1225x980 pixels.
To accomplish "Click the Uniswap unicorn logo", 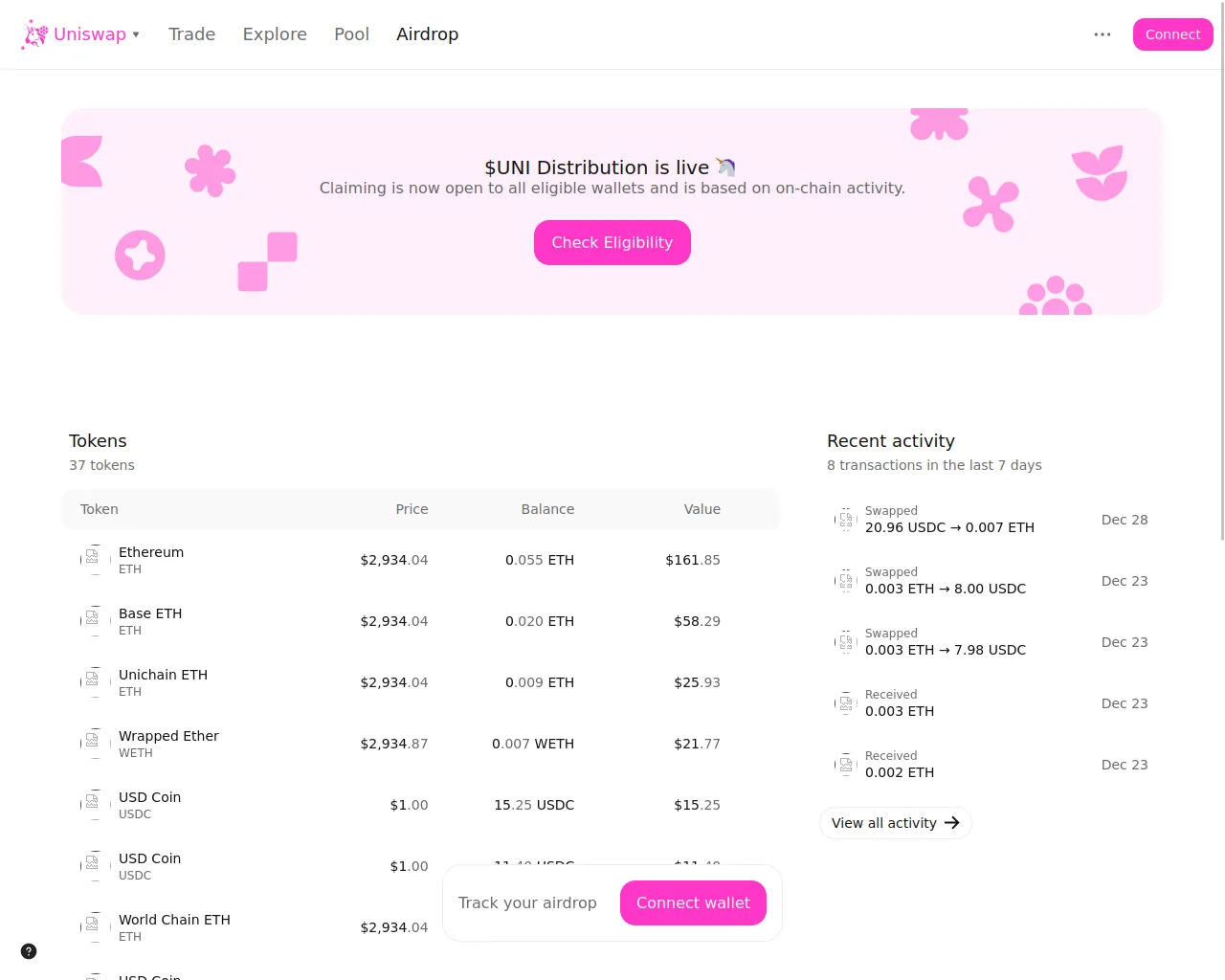I will tap(34, 34).
